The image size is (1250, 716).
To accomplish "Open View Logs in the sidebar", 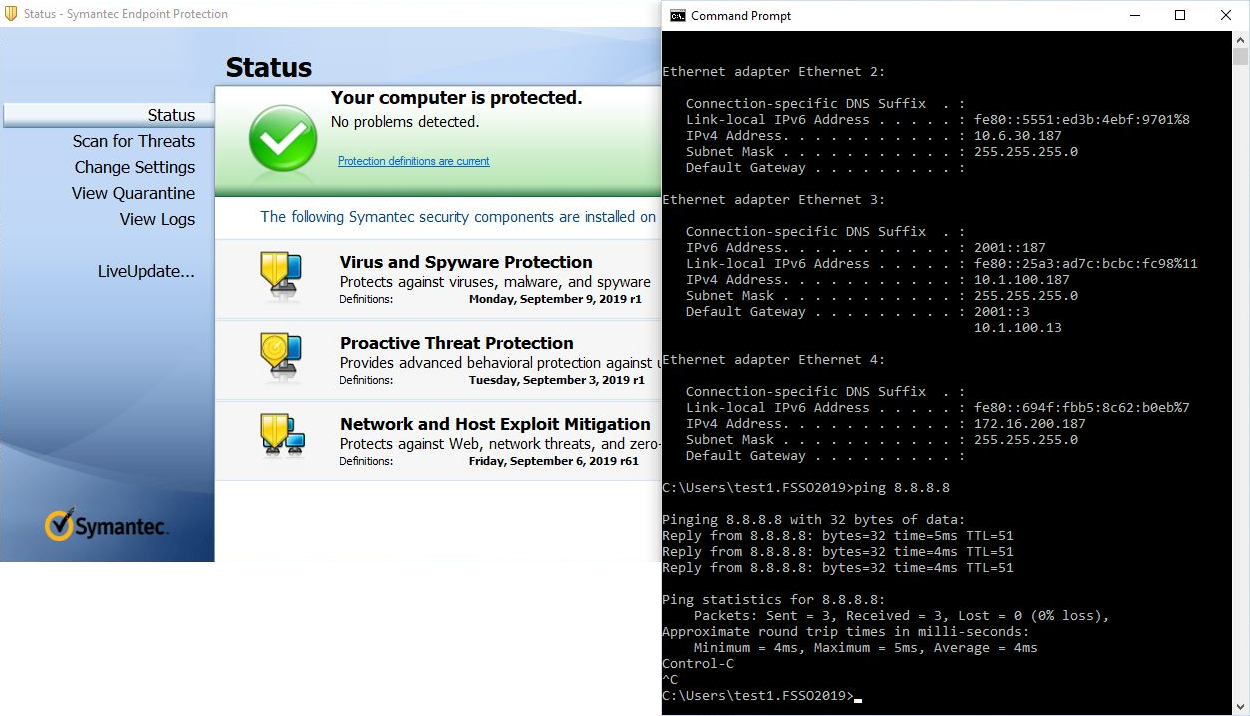I will pos(158,219).
